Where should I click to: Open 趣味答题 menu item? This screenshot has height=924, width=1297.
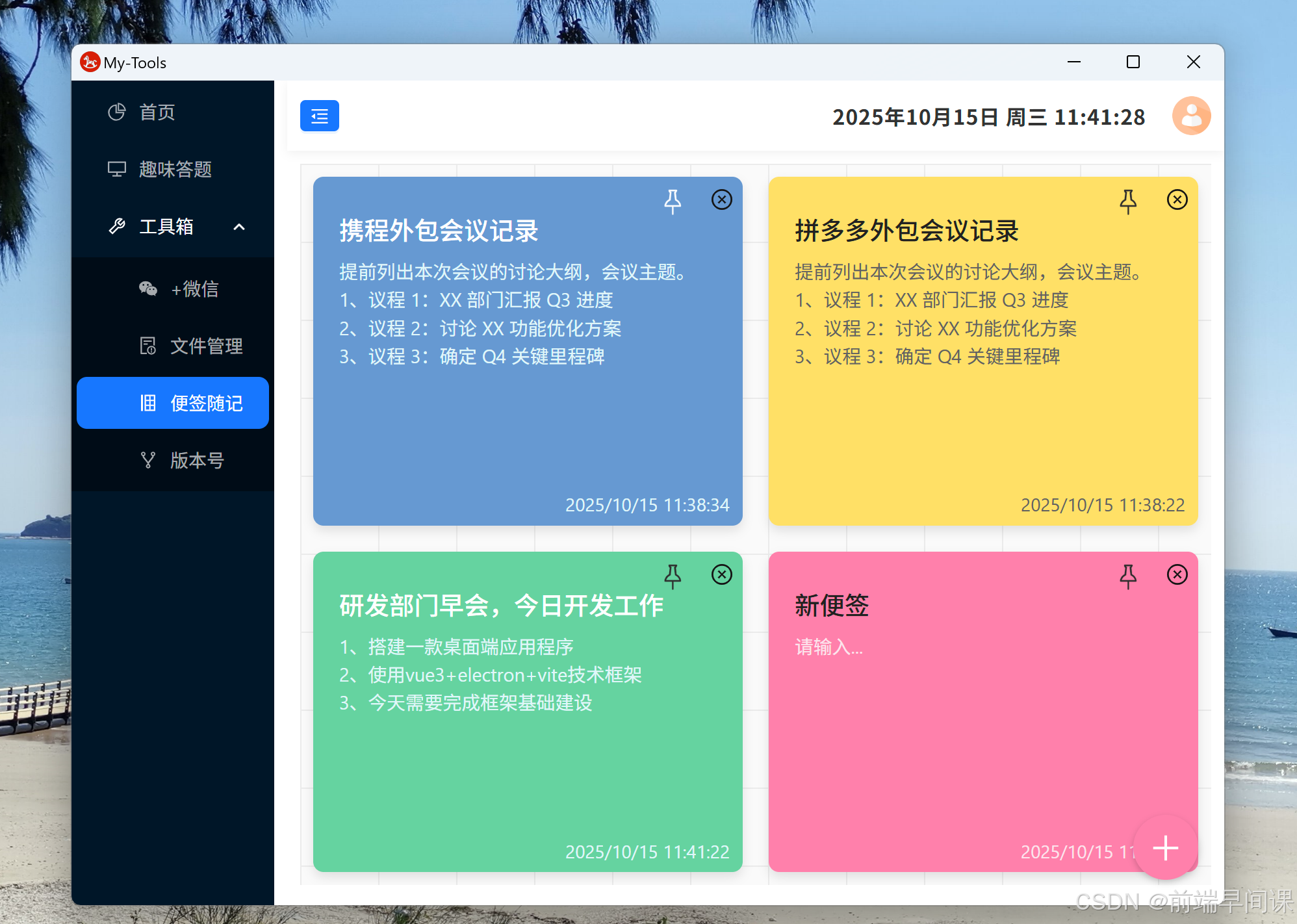pyautogui.click(x=173, y=170)
